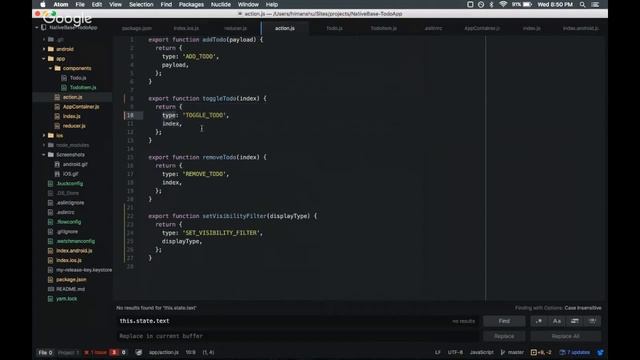Toggle the whole-word search option button
Viewport: 640px width, 360px height.
pyautogui.click(x=592, y=321)
